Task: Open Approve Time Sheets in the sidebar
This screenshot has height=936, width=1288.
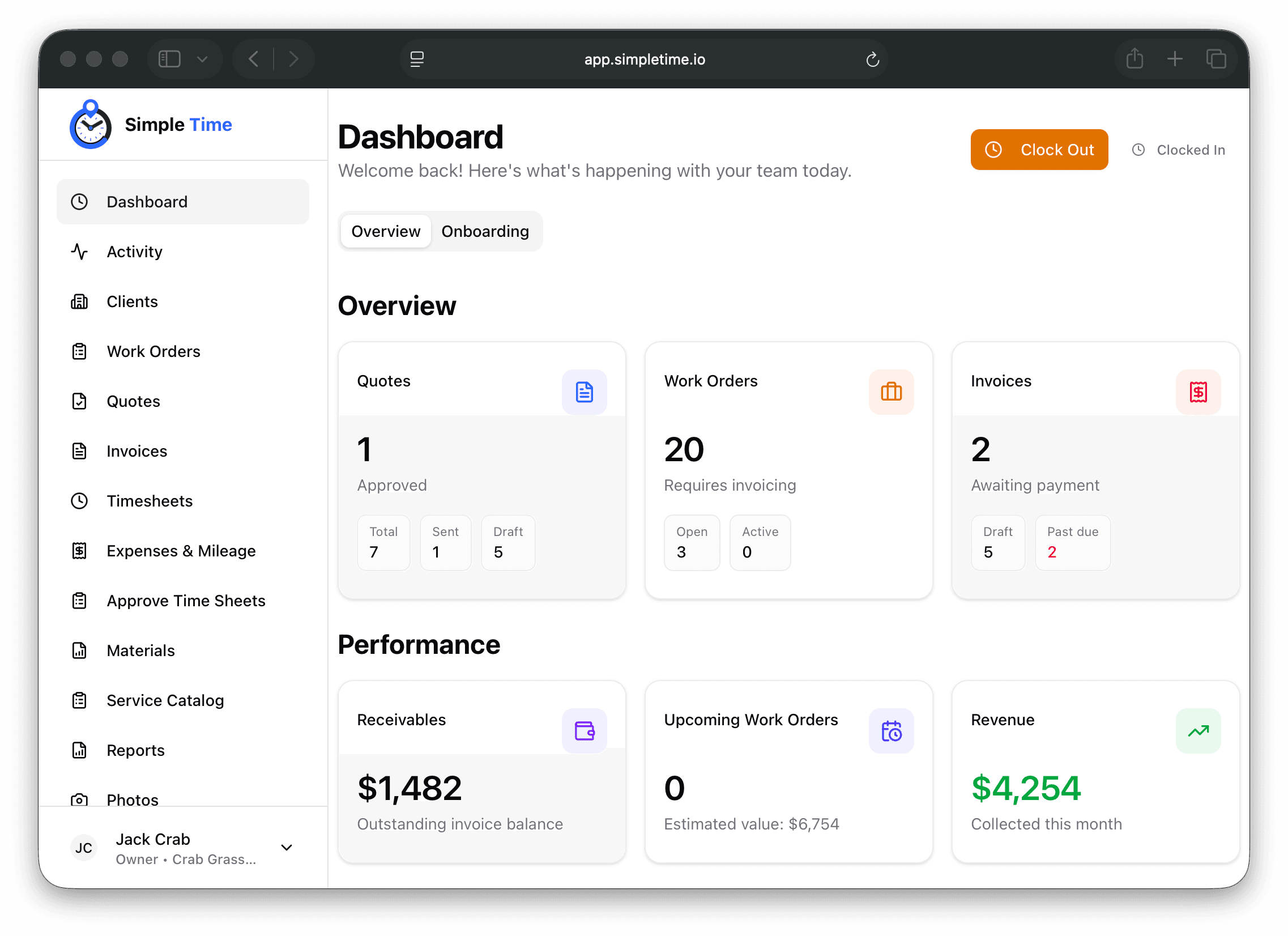Action: click(183, 602)
